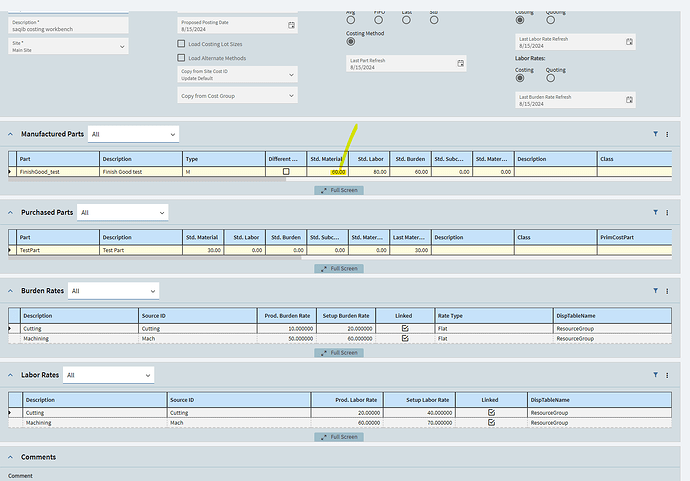This screenshot has width=690, height=481.
Task: Toggle Linked checkbox for Machining labor rate
Action: pos(491,422)
